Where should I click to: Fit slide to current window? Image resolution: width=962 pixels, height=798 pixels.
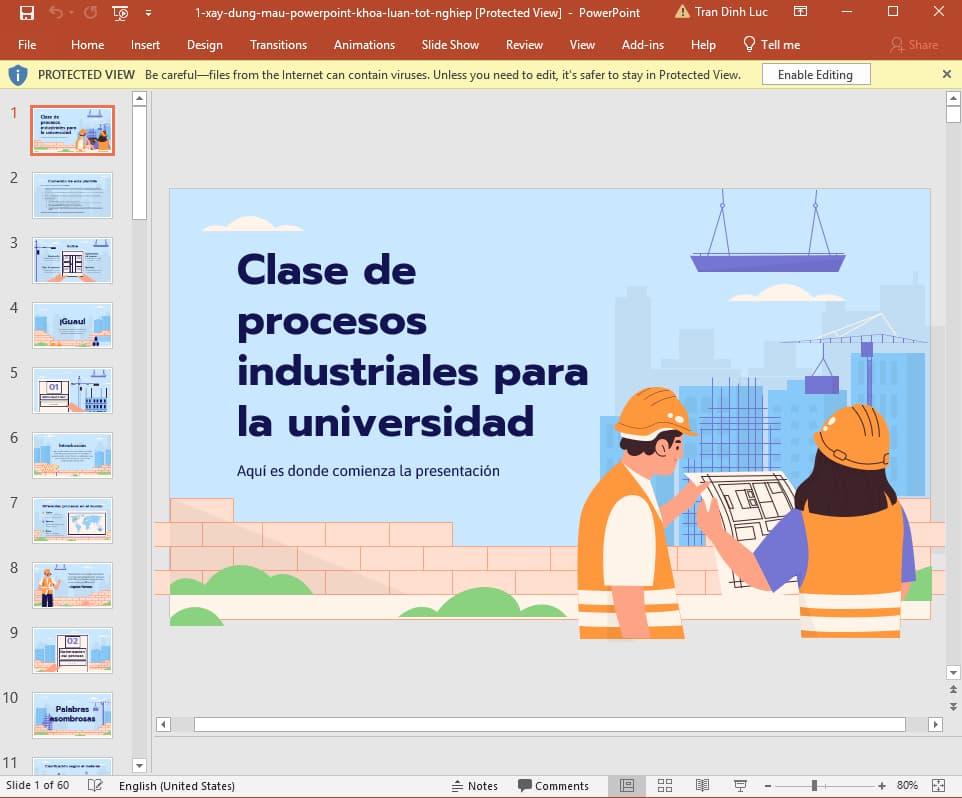936,786
